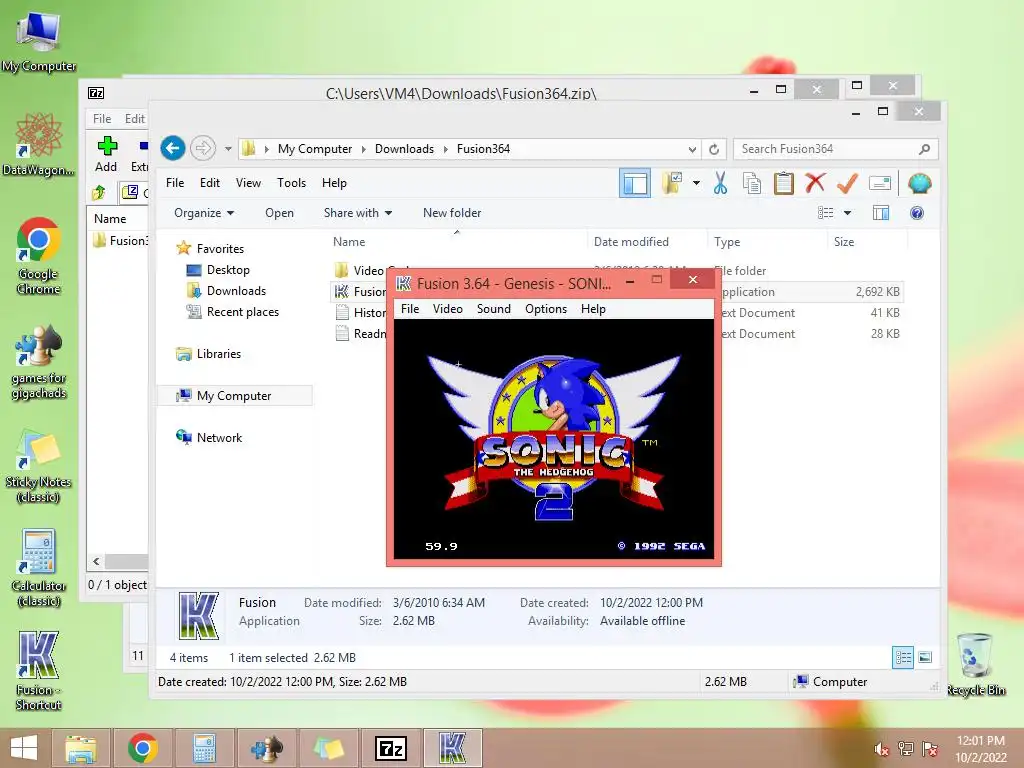This screenshot has height=768, width=1024.
Task: Click the Windows Start button
Action: pyautogui.click(x=24, y=748)
